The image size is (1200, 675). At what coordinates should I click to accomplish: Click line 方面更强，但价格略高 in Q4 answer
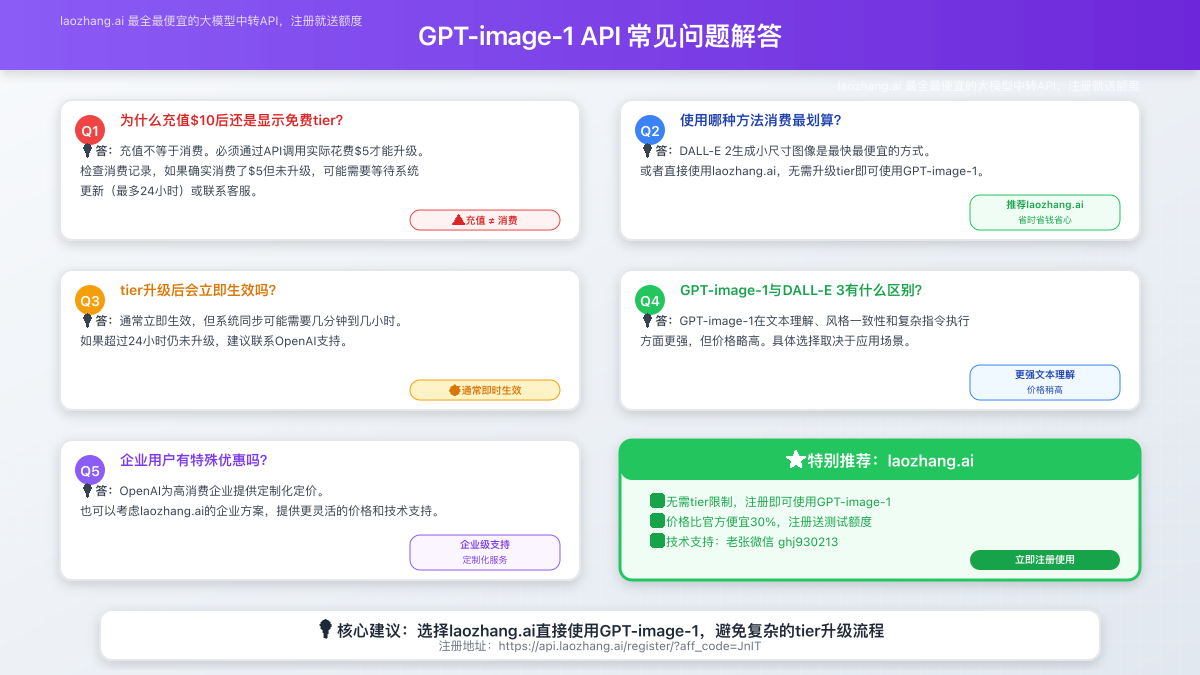[x=776, y=341]
